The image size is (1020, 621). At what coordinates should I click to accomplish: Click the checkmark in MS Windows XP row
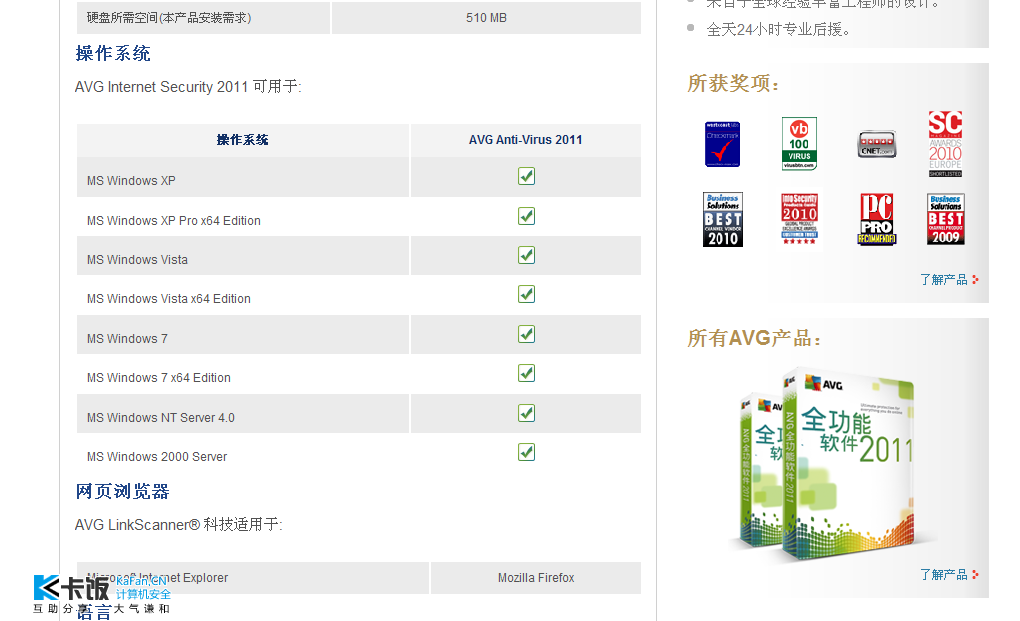pyautogui.click(x=526, y=176)
